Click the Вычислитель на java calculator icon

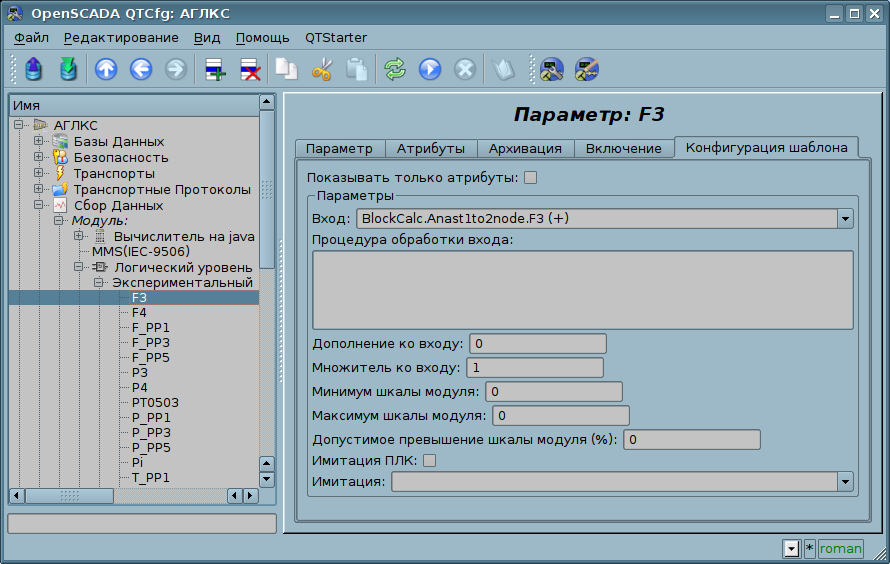point(100,236)
